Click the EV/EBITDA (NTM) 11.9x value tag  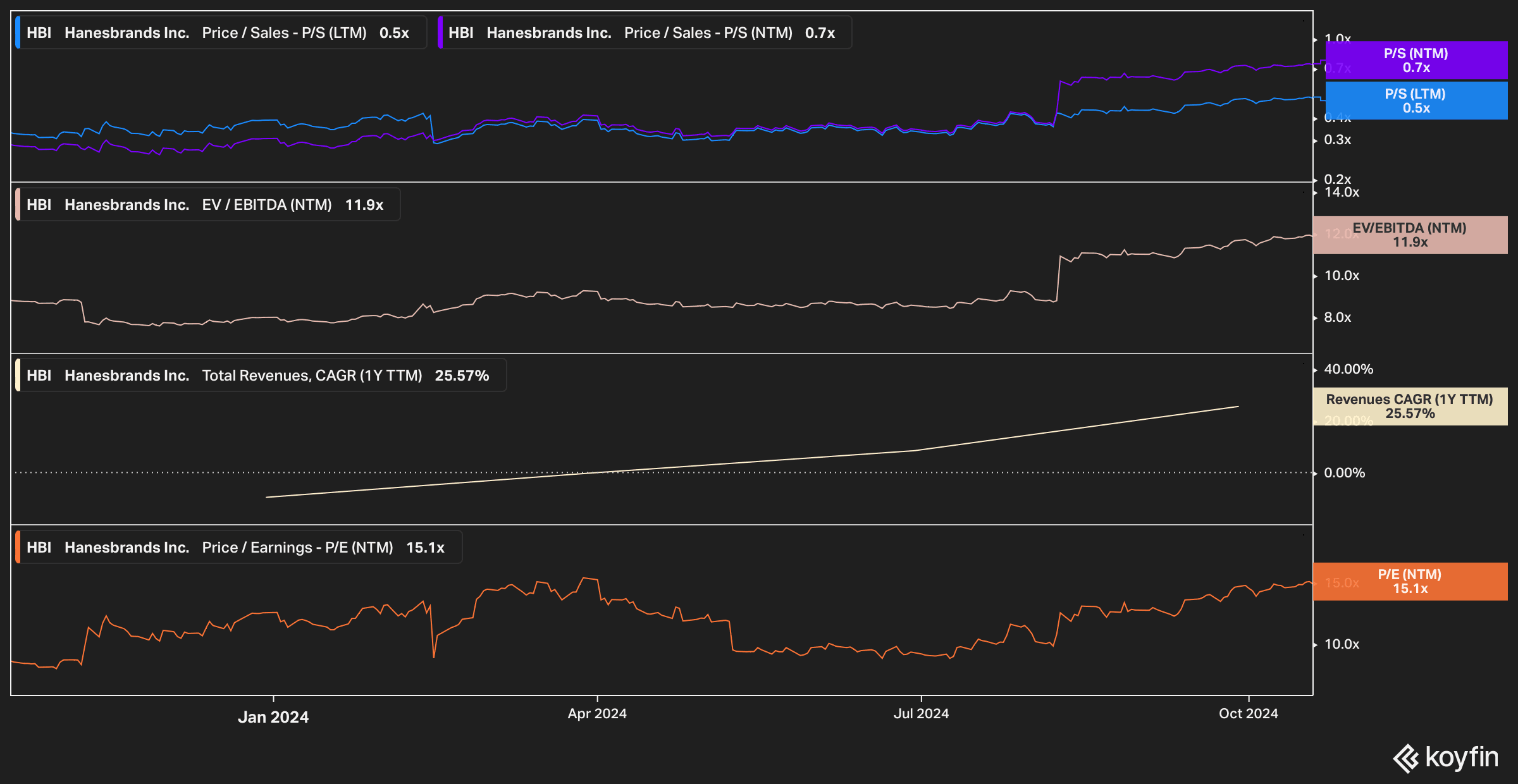click(x=1410, y=235)
